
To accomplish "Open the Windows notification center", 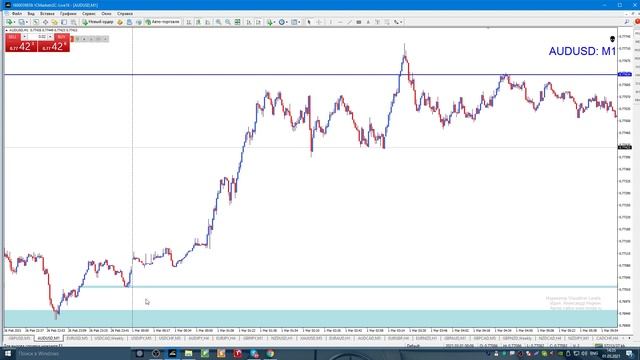I will tap(629, 353).
